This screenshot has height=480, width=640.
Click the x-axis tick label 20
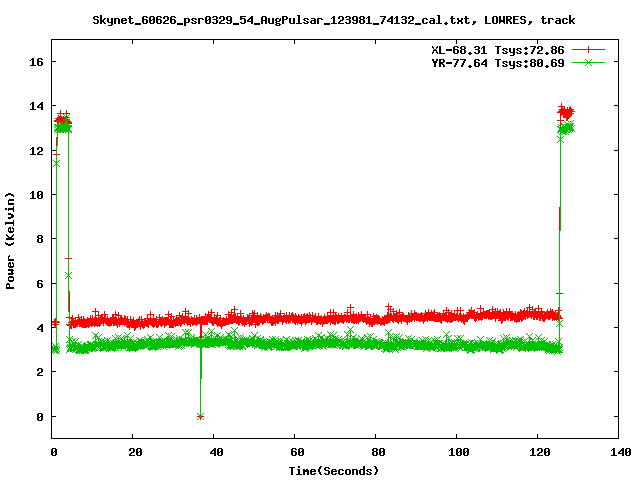135,452
